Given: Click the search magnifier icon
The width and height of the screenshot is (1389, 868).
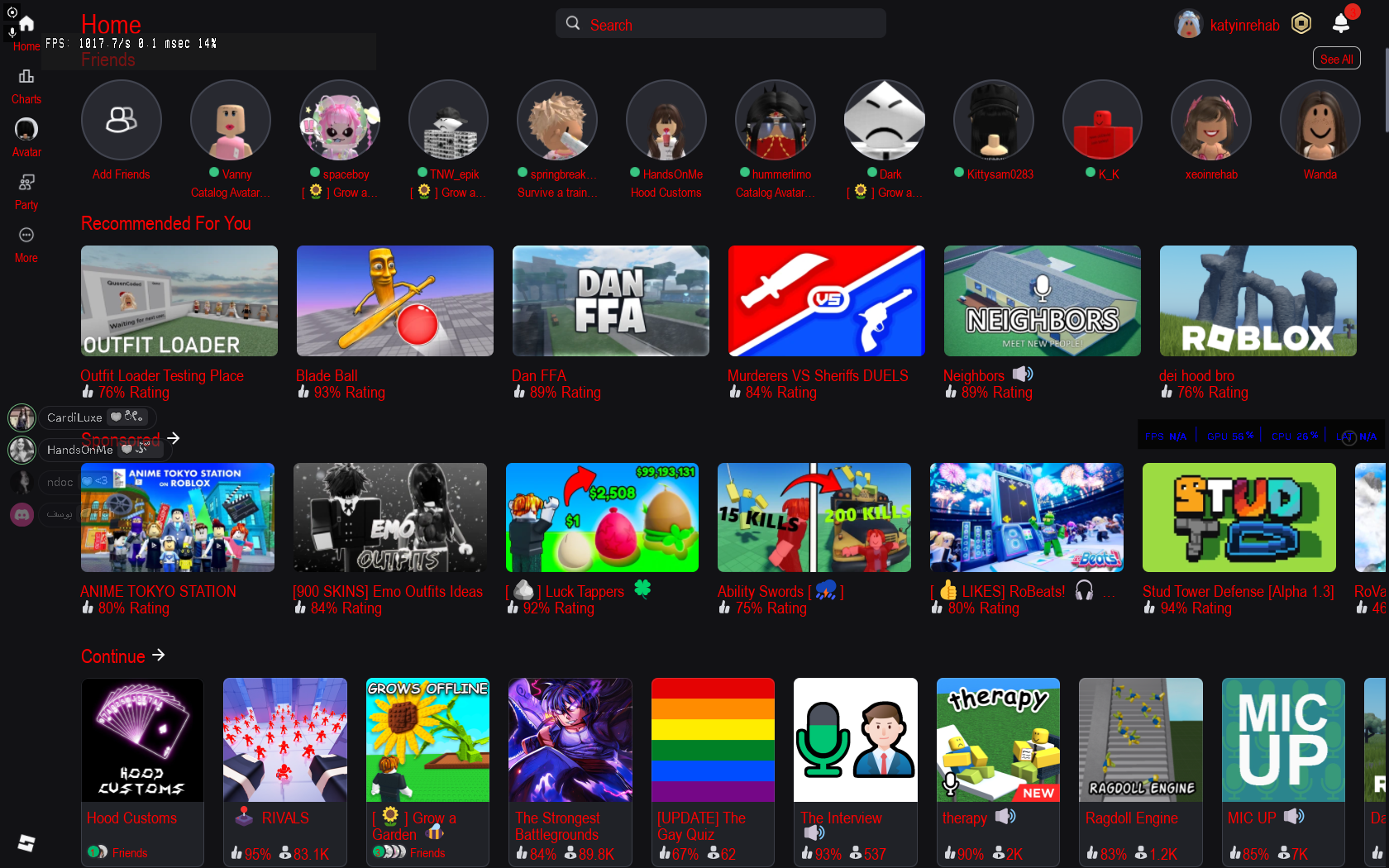Looking at the screenshot, I should point(573,23).
